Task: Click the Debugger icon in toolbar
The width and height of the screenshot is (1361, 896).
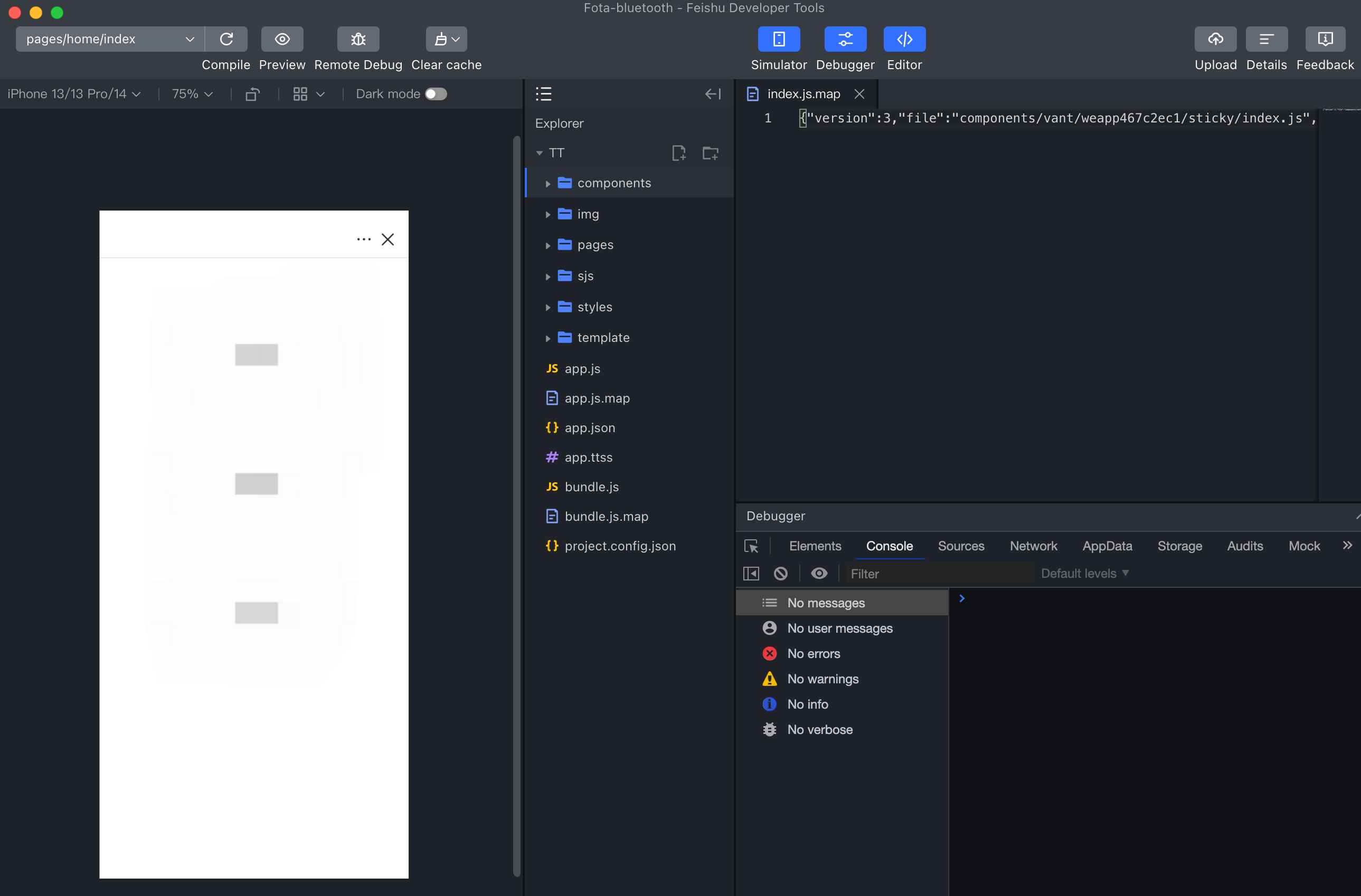Action: tap(845, 39)
